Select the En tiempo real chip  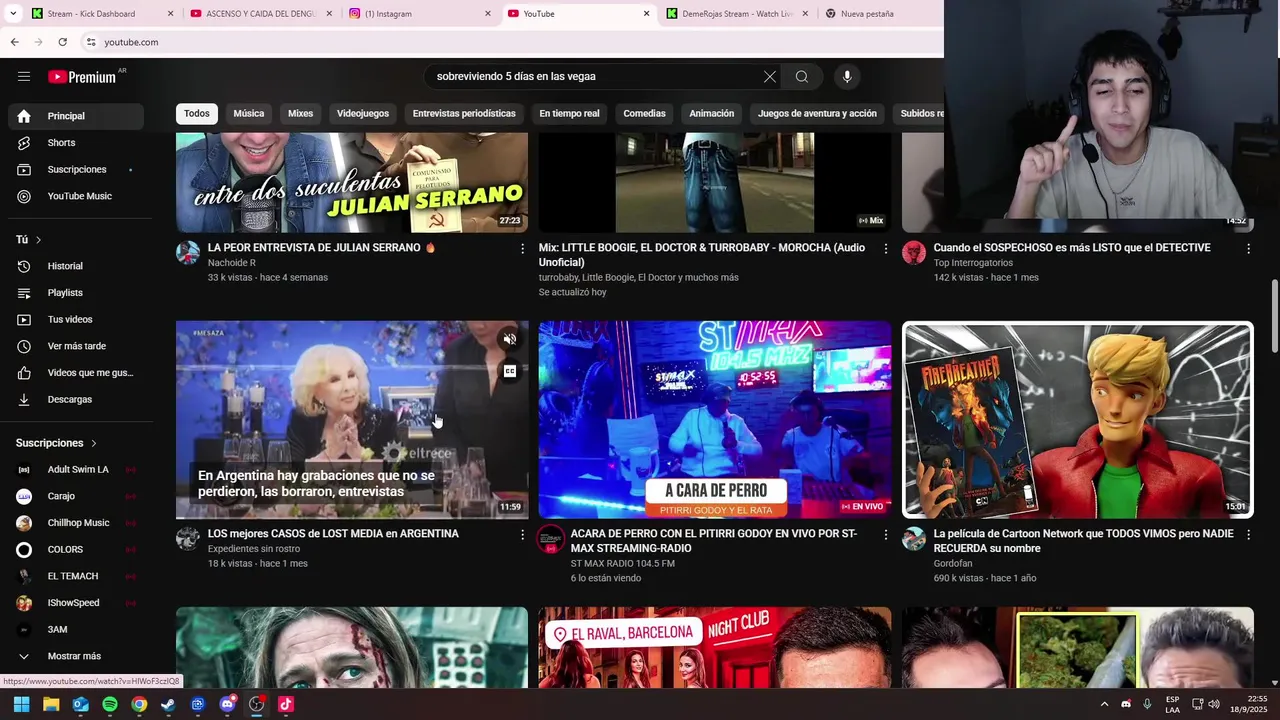click(569, 114)
